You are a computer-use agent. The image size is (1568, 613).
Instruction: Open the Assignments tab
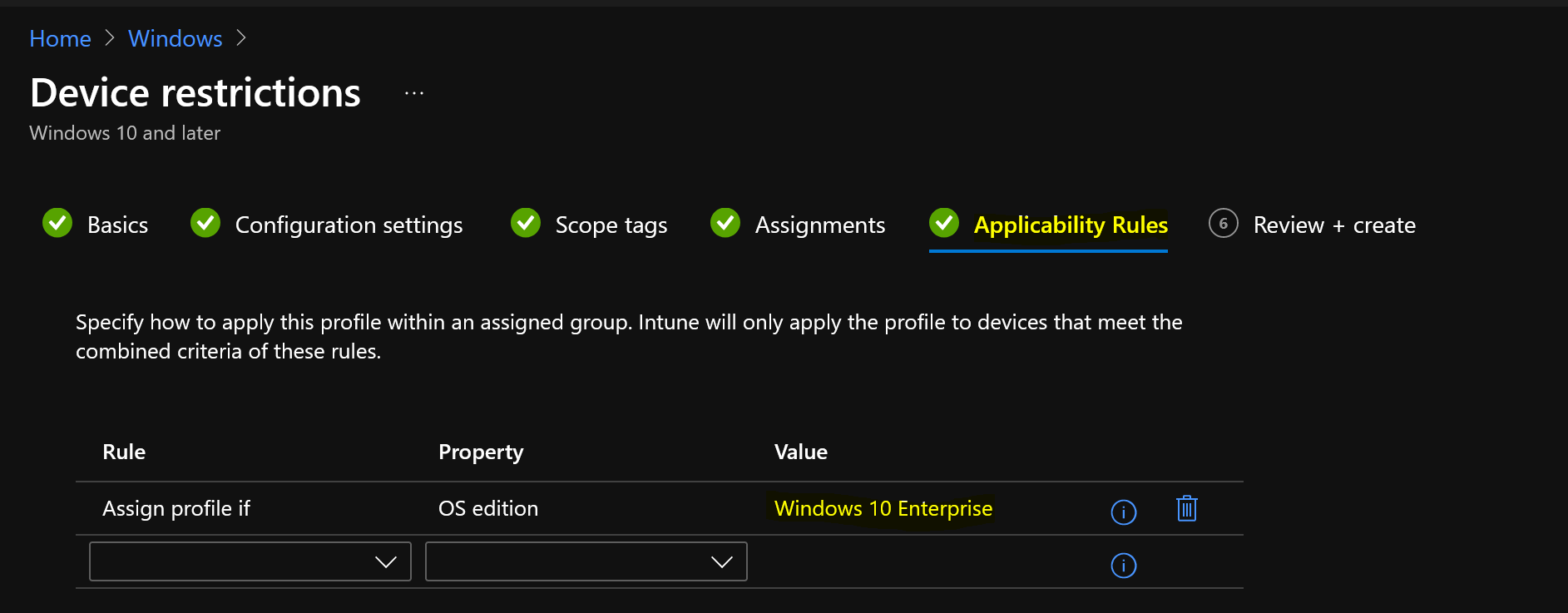[820, 225]
